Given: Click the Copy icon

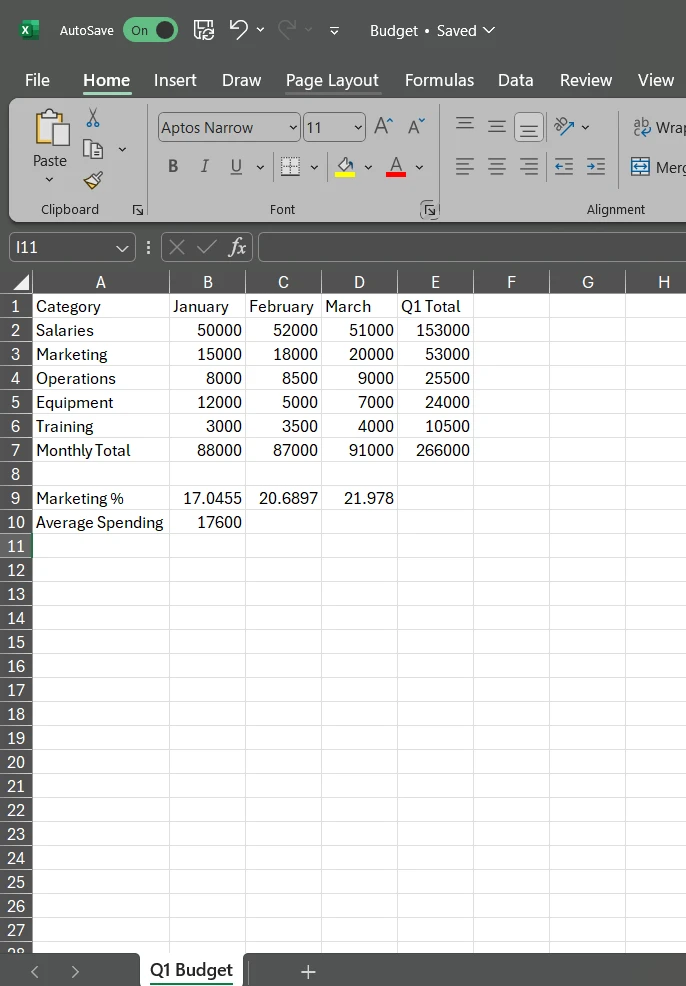Looking at the screenshot, I should [x=93, y=149].
